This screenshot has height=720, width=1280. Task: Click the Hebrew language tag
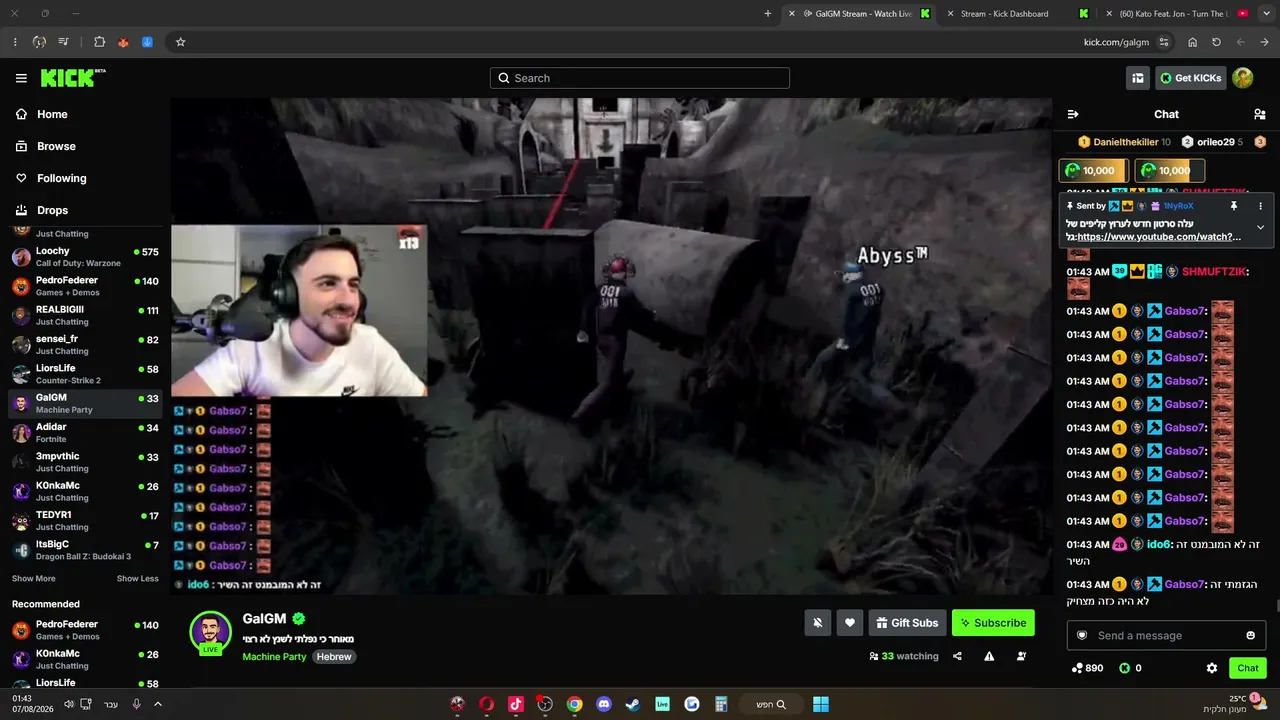pos(334,657)
